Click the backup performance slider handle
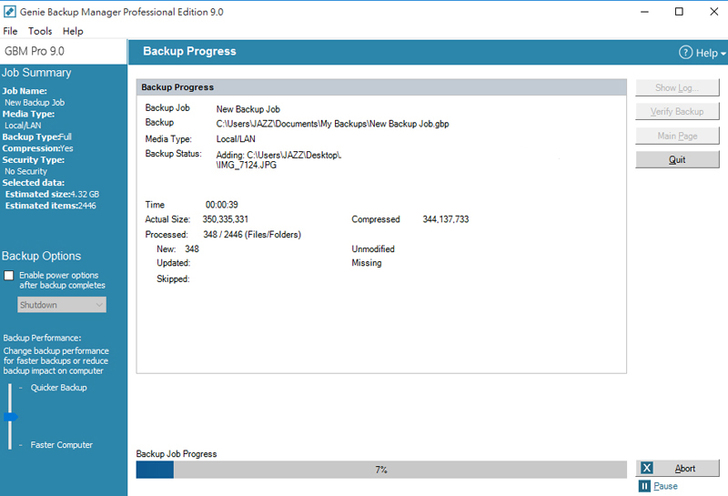The height and width of the screenshot is (496, 728). (10, 416)
